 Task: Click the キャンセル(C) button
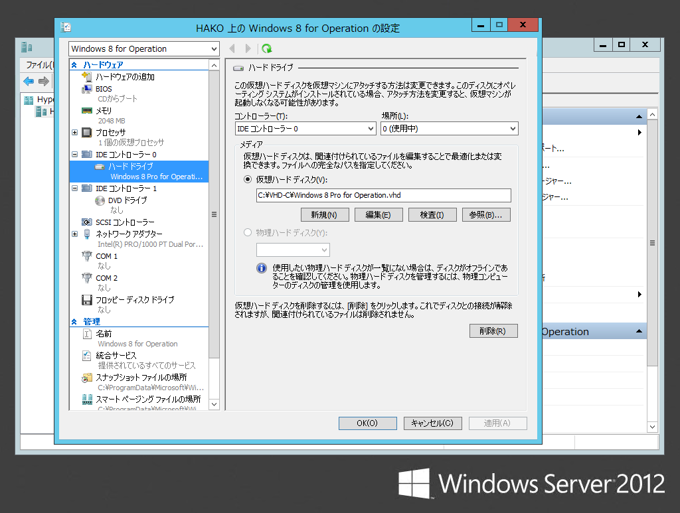pyautogui.click(x=432, y=423)
